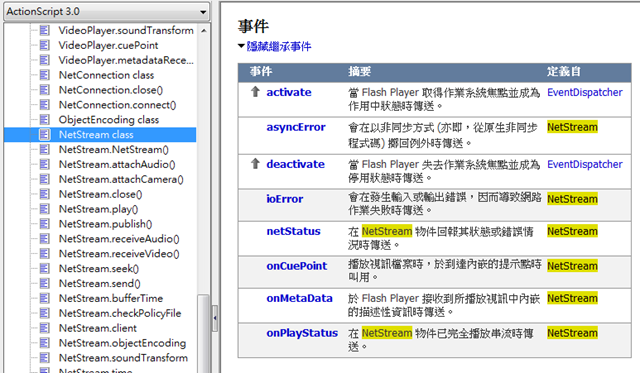Click page icon for NetStream.receiveVideo()

click(44, 254)
